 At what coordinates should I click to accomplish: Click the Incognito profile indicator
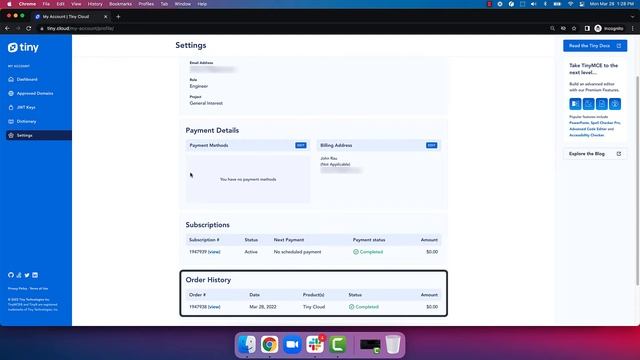pyautogui.click(x=609, y=28)
